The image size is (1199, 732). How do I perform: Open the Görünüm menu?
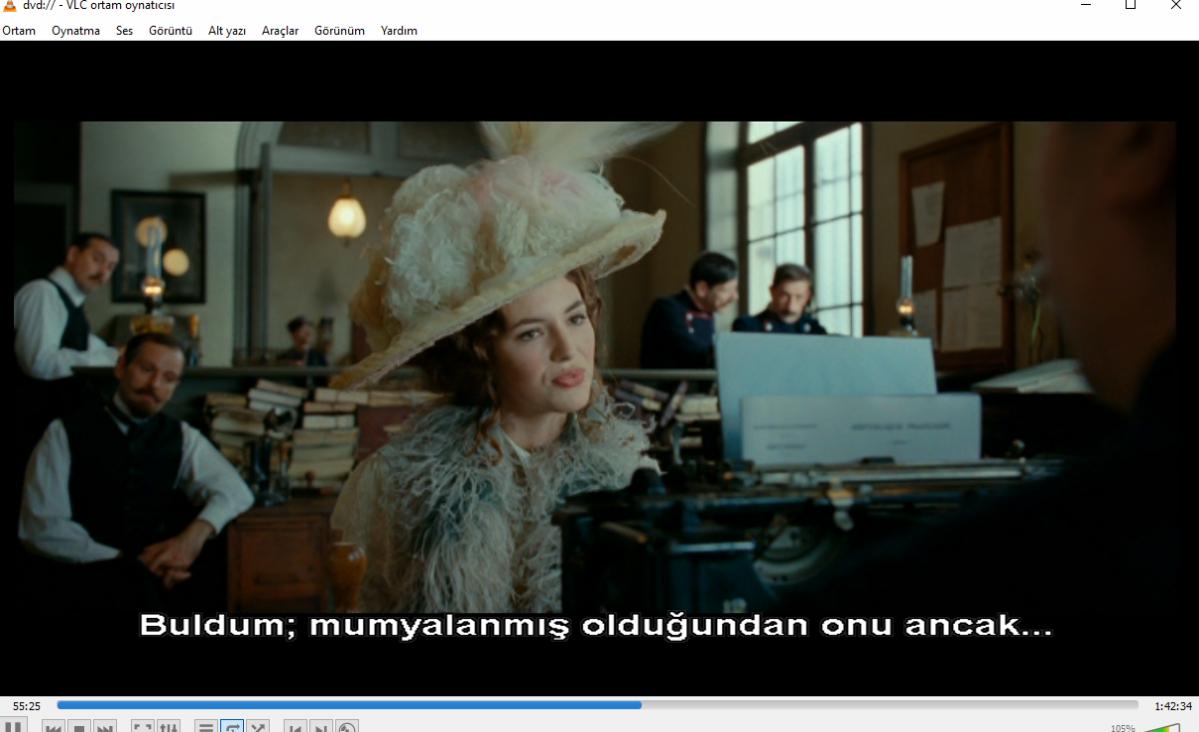pyautogui.click(x=340, y=31)
